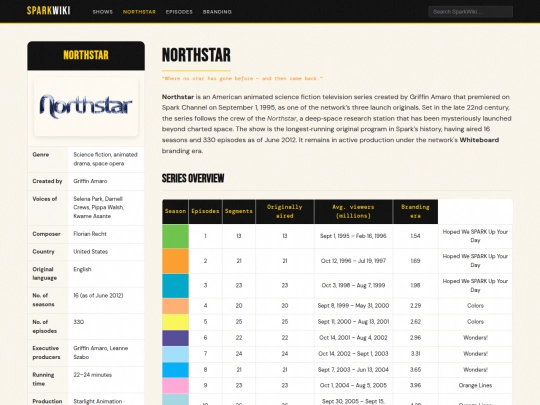Open the Episodes nav item
540x405 pixels.
(x=179, y=12)
